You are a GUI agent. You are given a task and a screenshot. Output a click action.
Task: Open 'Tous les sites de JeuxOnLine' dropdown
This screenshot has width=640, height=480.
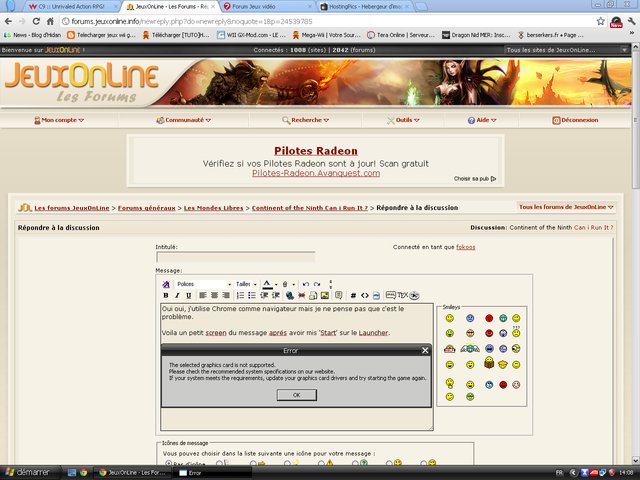click(567, 50)
